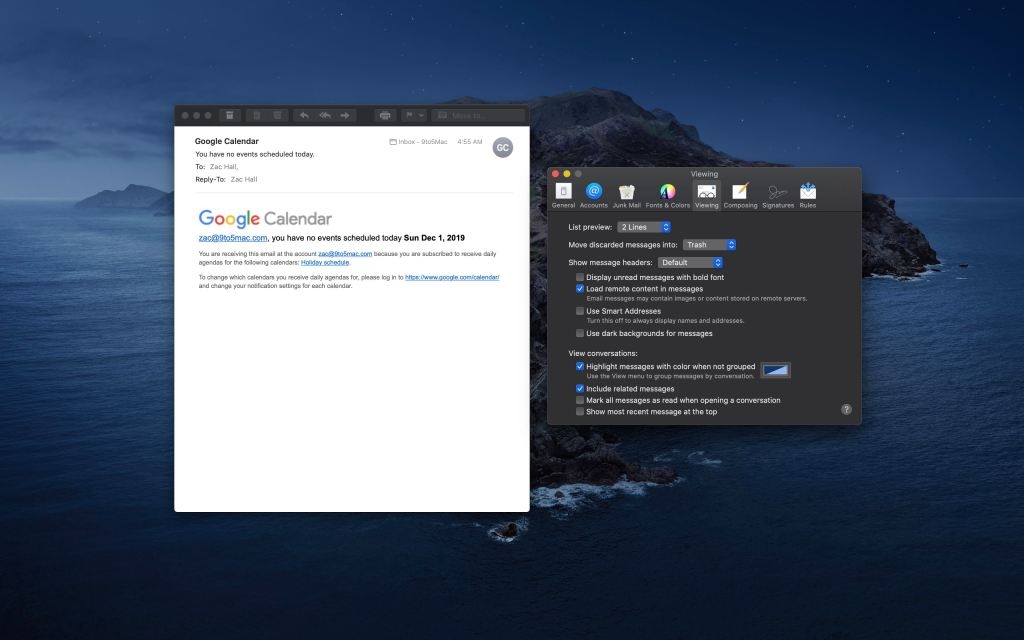The image size is (1024, 640).
Task: Select the Viewing preferences tab
Action: coord(707,195)
